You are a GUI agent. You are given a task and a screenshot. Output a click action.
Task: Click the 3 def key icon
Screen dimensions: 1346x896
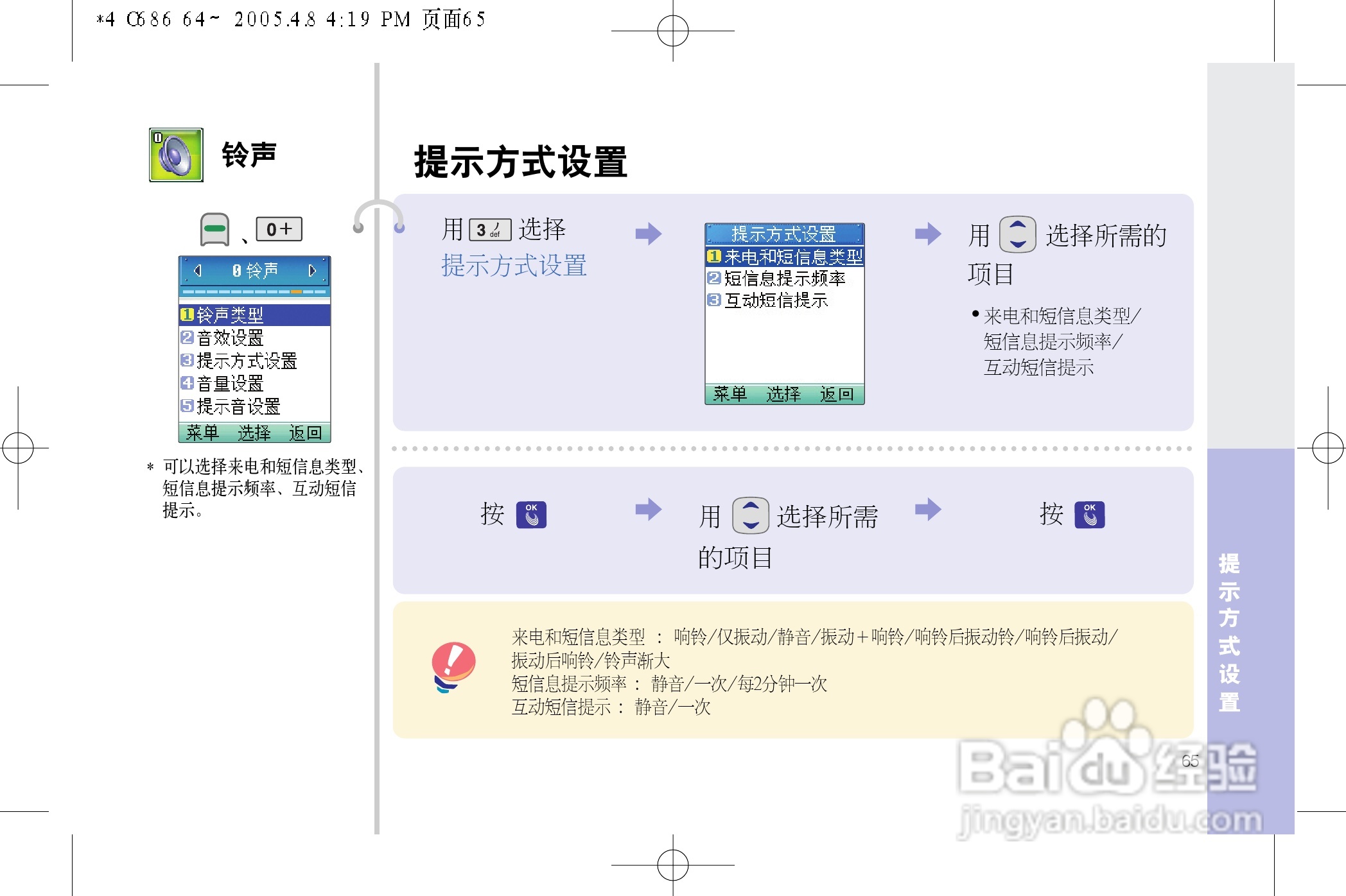coord(490,230)
